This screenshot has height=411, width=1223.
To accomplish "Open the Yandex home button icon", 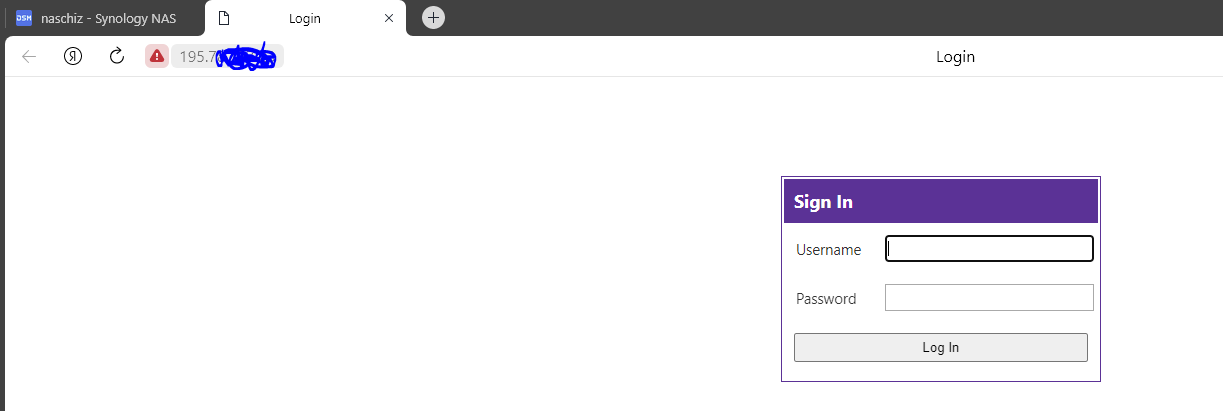I will pos(73,57).
